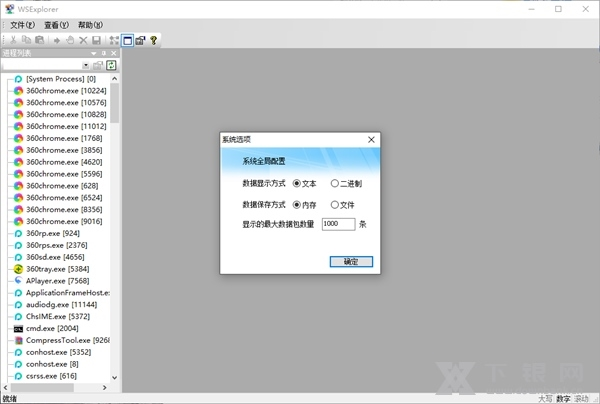Select 360chrome.exe [4620] process

pos(64,162)
